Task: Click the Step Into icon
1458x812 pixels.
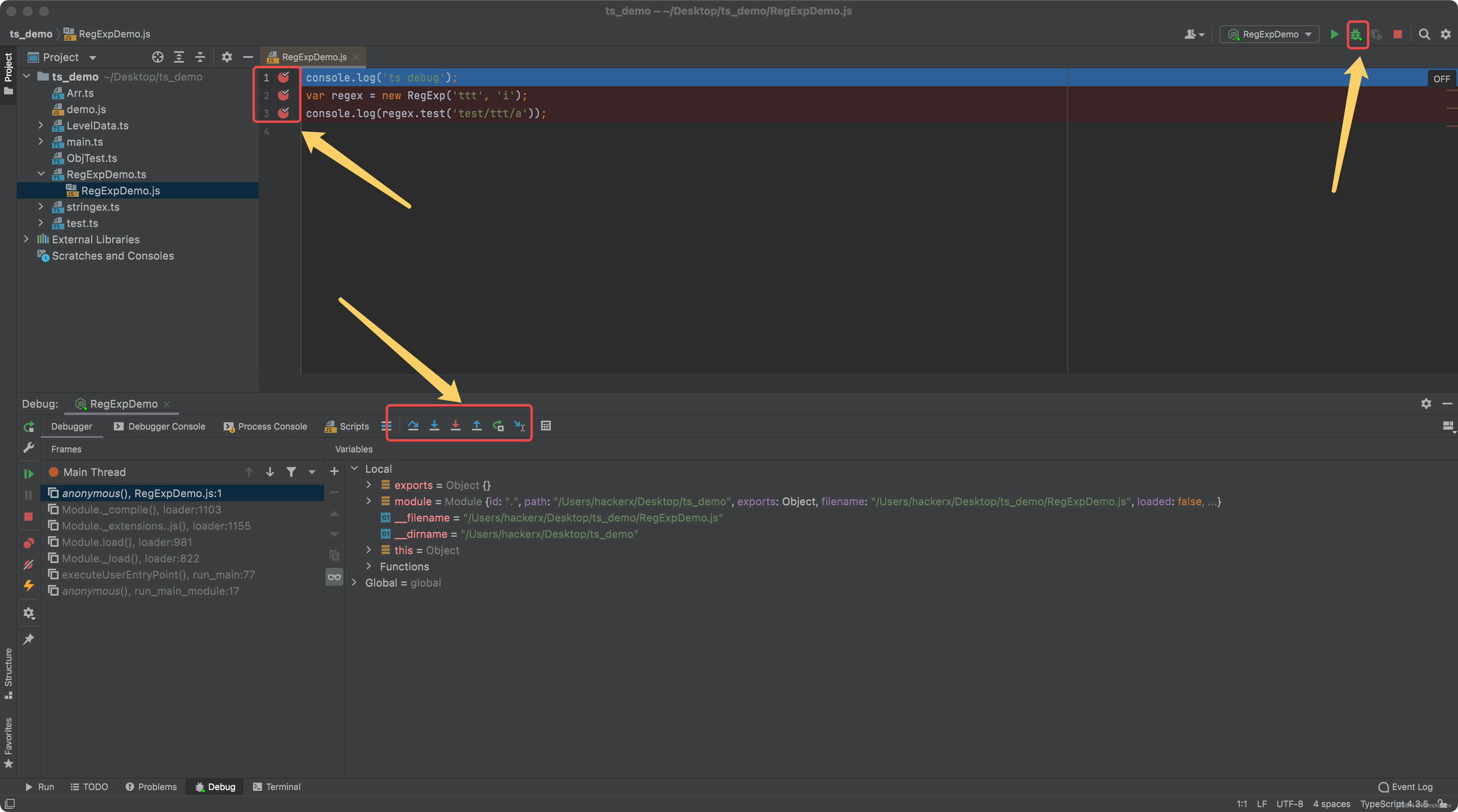Action: tap(434, 426)
